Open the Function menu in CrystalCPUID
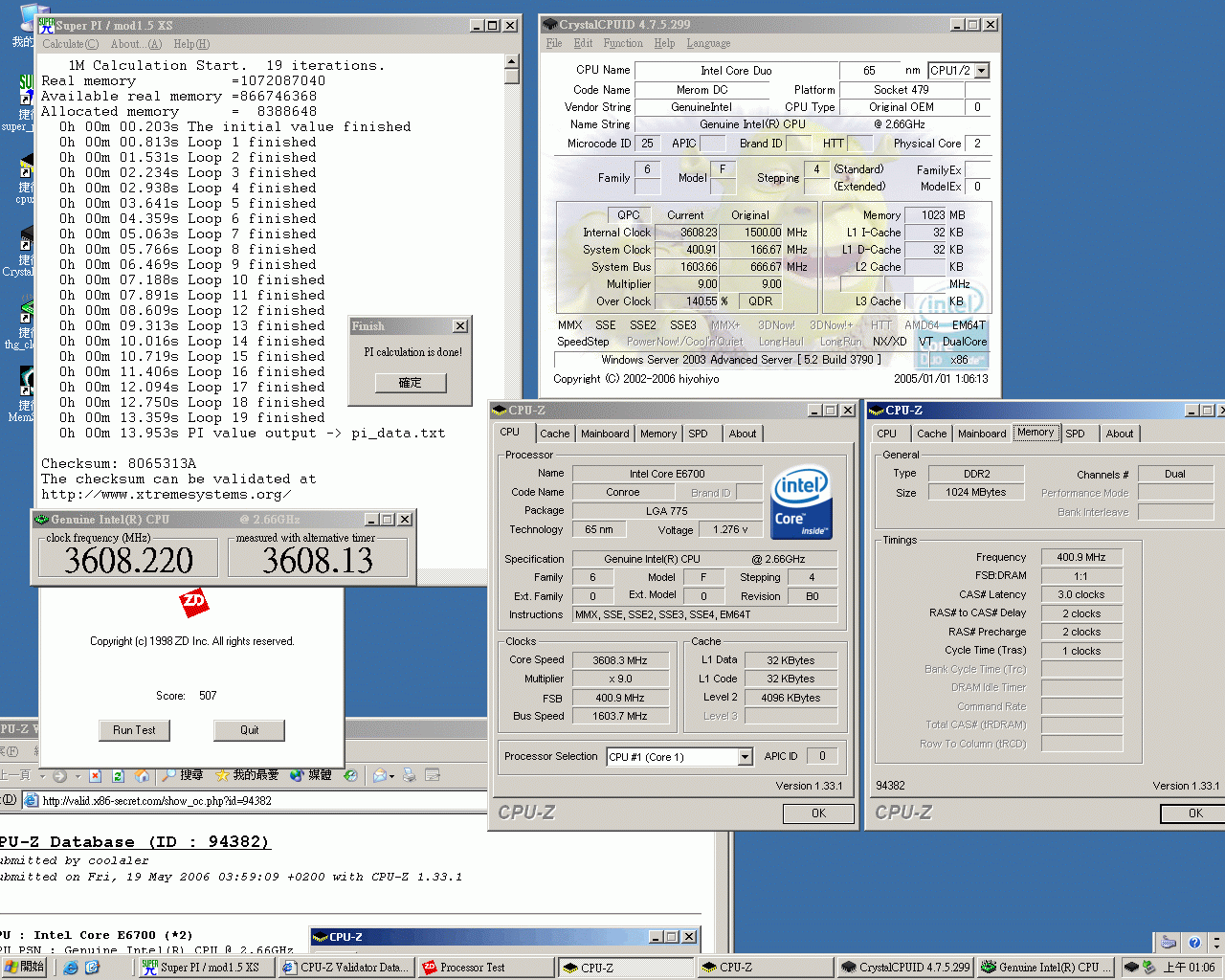Viewport: 1225px width, 980px height. [x=623, y=43]
